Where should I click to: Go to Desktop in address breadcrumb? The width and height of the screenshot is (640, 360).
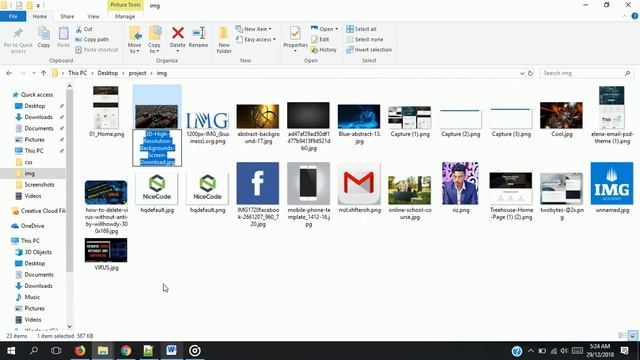coord(108,73)
